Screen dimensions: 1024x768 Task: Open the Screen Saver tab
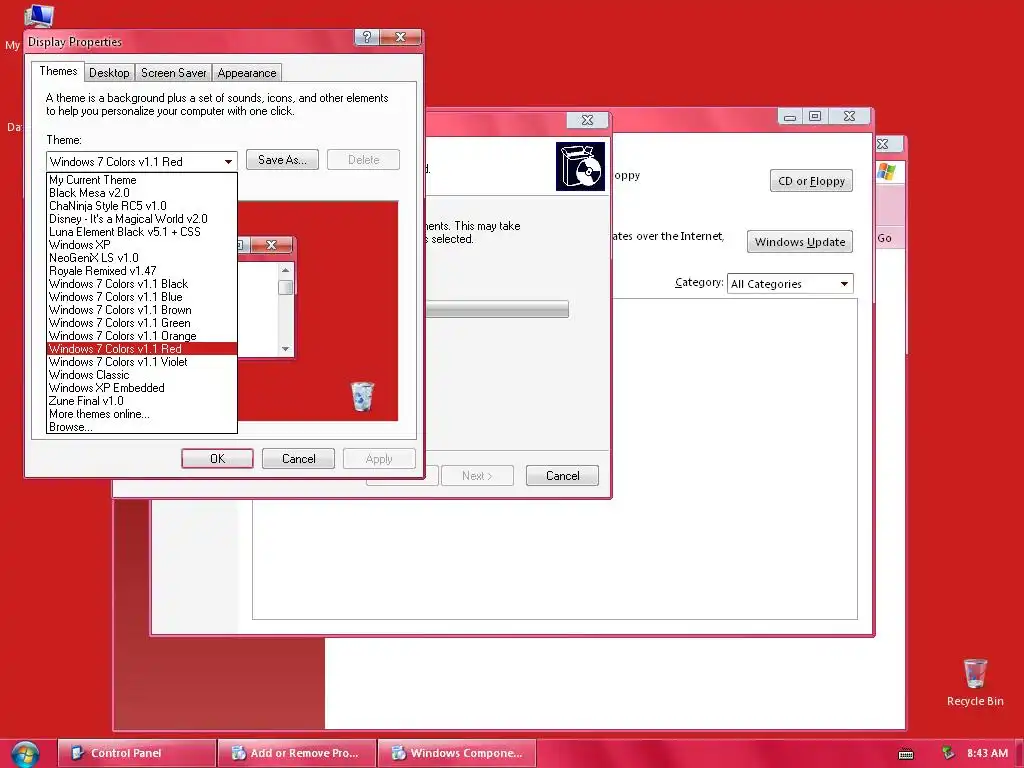[x=173, y=72]
